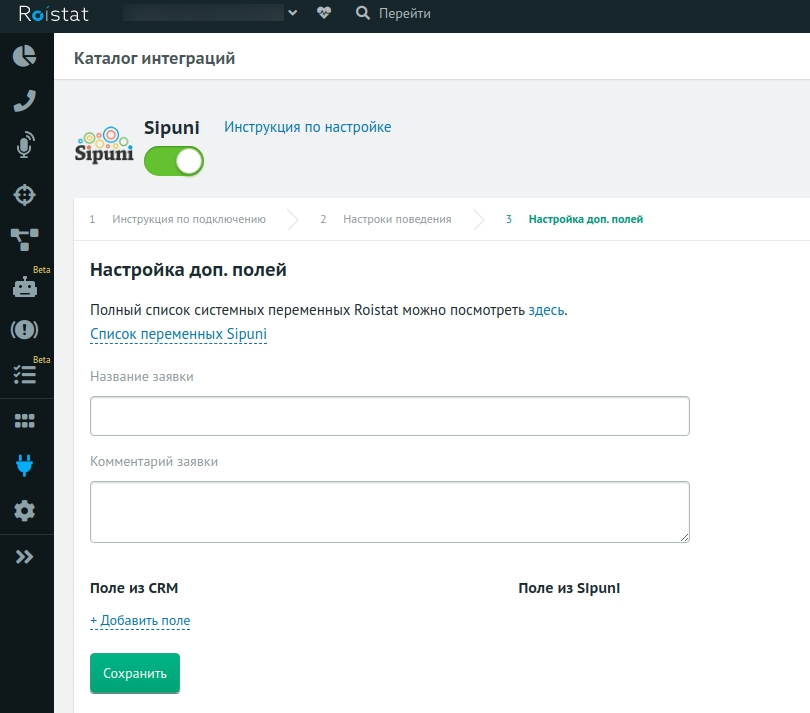This screenshot has width=810, height=713.
Task: Open the crosshair target sidebar icon
Action: tap(24, 195)
